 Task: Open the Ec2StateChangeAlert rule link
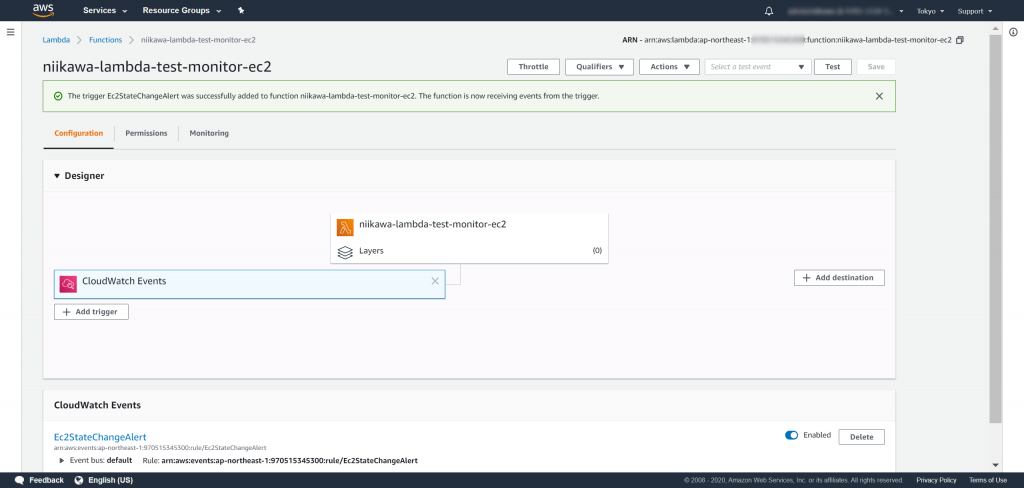click(100, 437)
